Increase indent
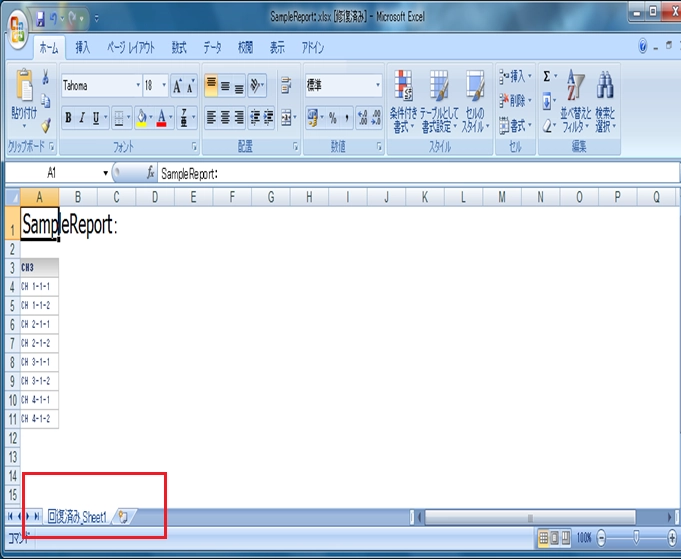This screenshot has height=559, width=681. [x=268, y=118]
